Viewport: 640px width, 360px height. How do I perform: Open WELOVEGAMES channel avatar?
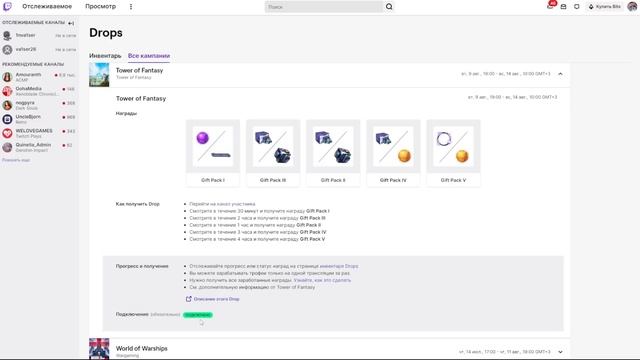pyautogui.click(x=7, y=133)
